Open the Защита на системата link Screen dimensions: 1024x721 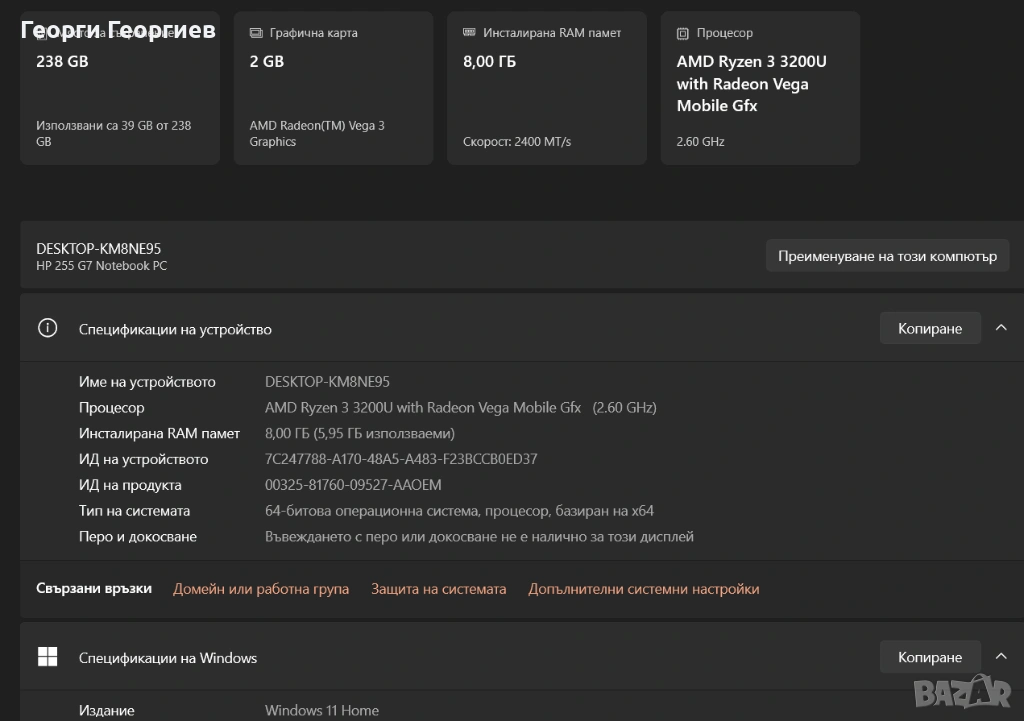[x=438, y=589]
